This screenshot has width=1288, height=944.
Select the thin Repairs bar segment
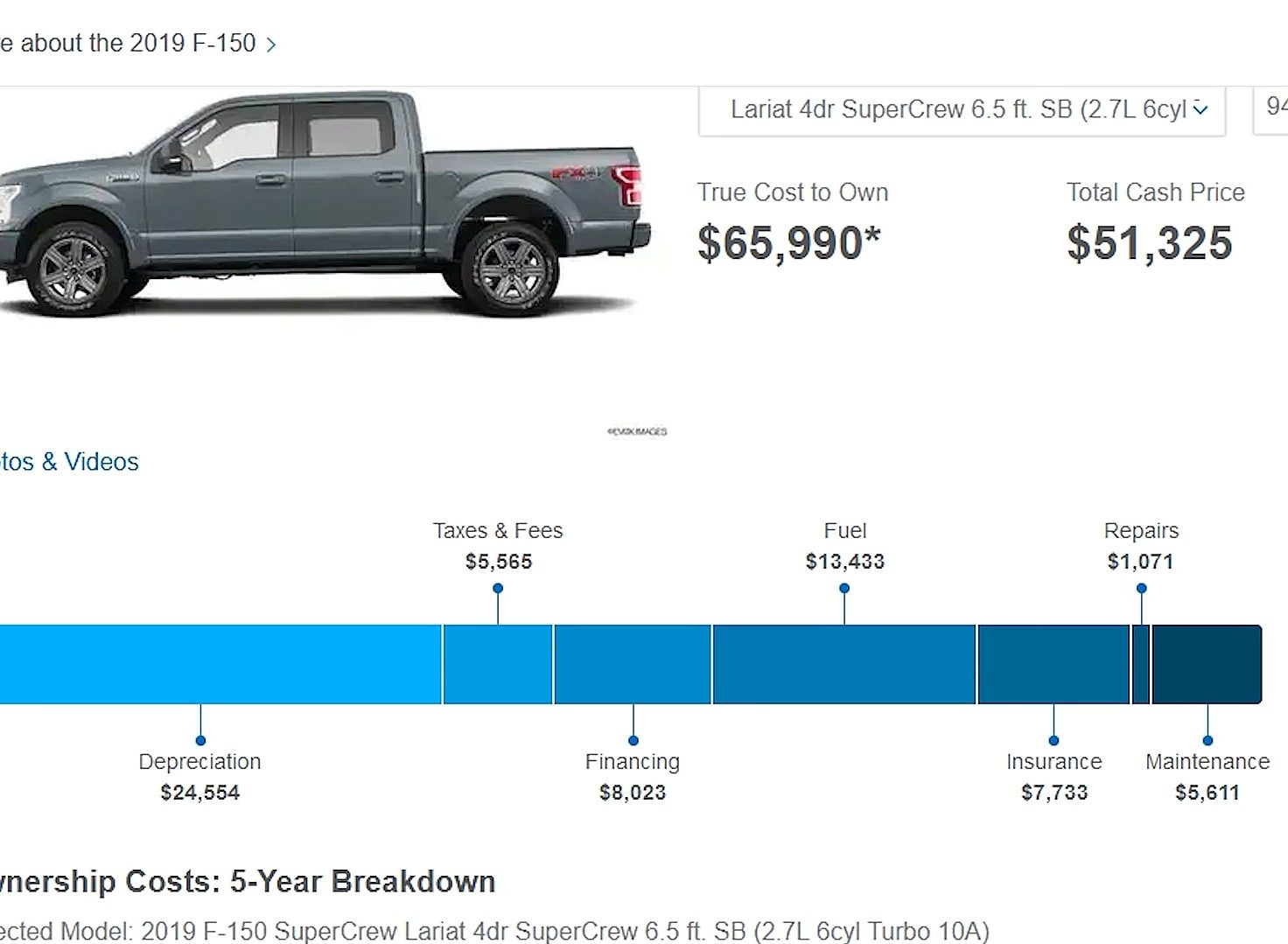[x=1141, y=664]
